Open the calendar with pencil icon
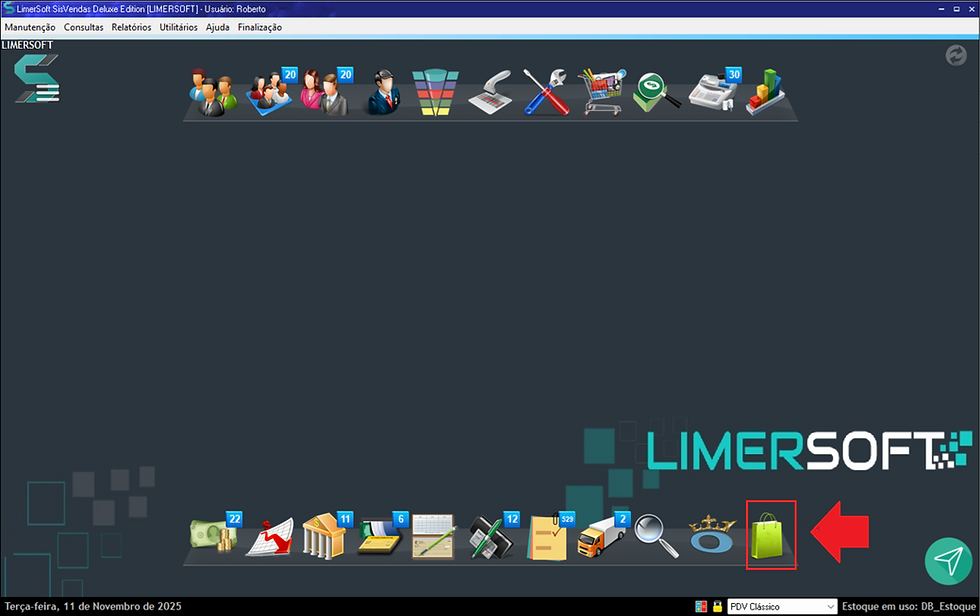The image size is (980, 616). (x=434, y=537)
